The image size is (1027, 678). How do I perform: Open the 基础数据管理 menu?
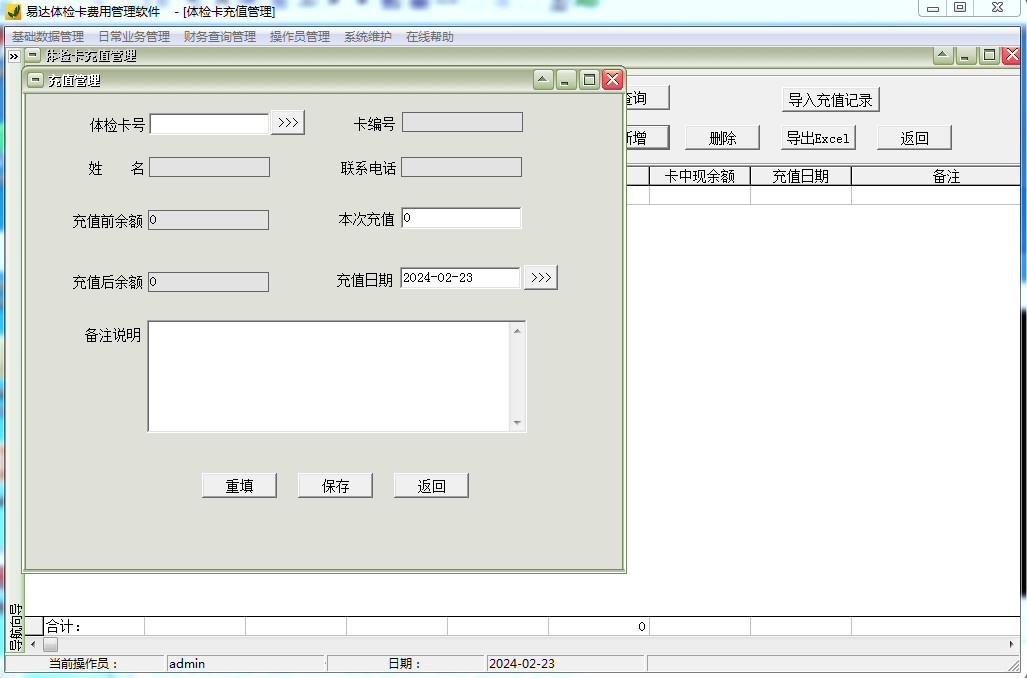click(x=48, y=37)
